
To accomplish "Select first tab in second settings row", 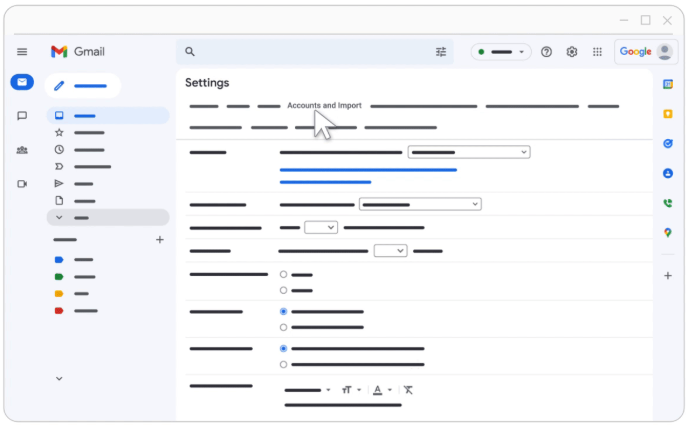I will point(216,127).
